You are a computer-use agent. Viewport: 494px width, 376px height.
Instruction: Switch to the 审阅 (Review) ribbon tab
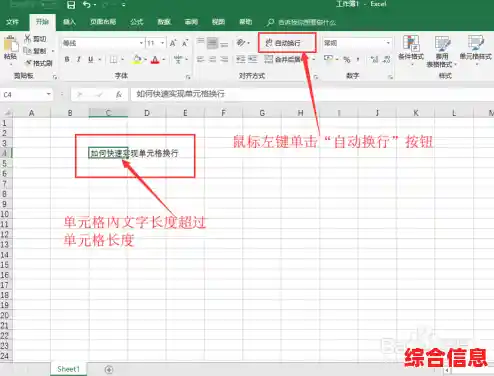[x=191, y=22]
